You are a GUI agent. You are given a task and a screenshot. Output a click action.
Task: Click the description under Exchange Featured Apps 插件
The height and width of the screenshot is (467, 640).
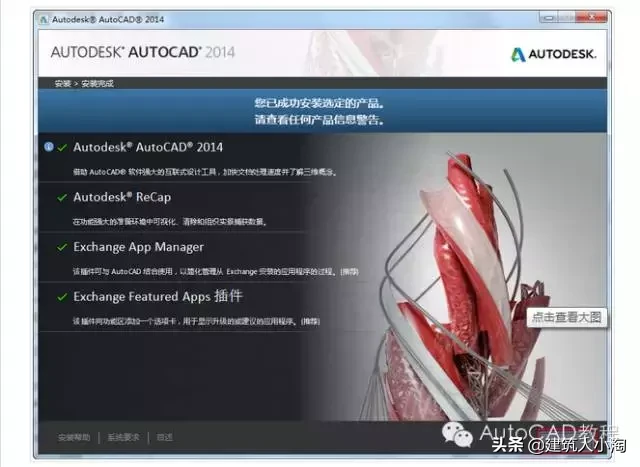coord(196,322)
